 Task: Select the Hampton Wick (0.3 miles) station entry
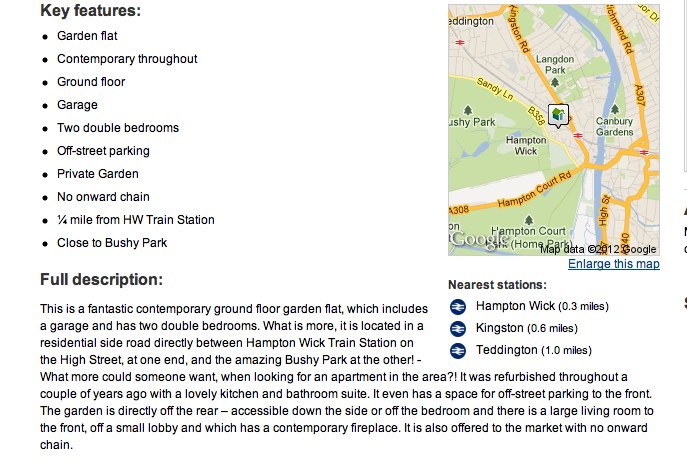542,306
